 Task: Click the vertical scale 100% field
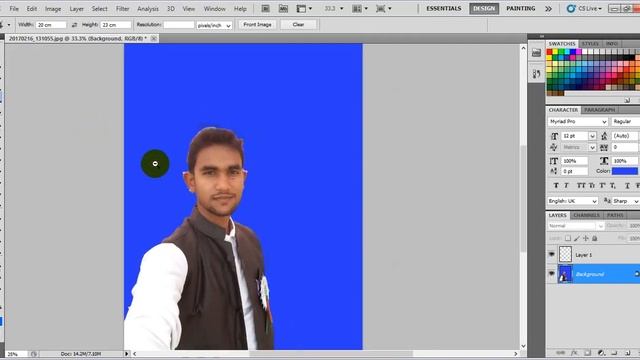(x=574, y=161)
